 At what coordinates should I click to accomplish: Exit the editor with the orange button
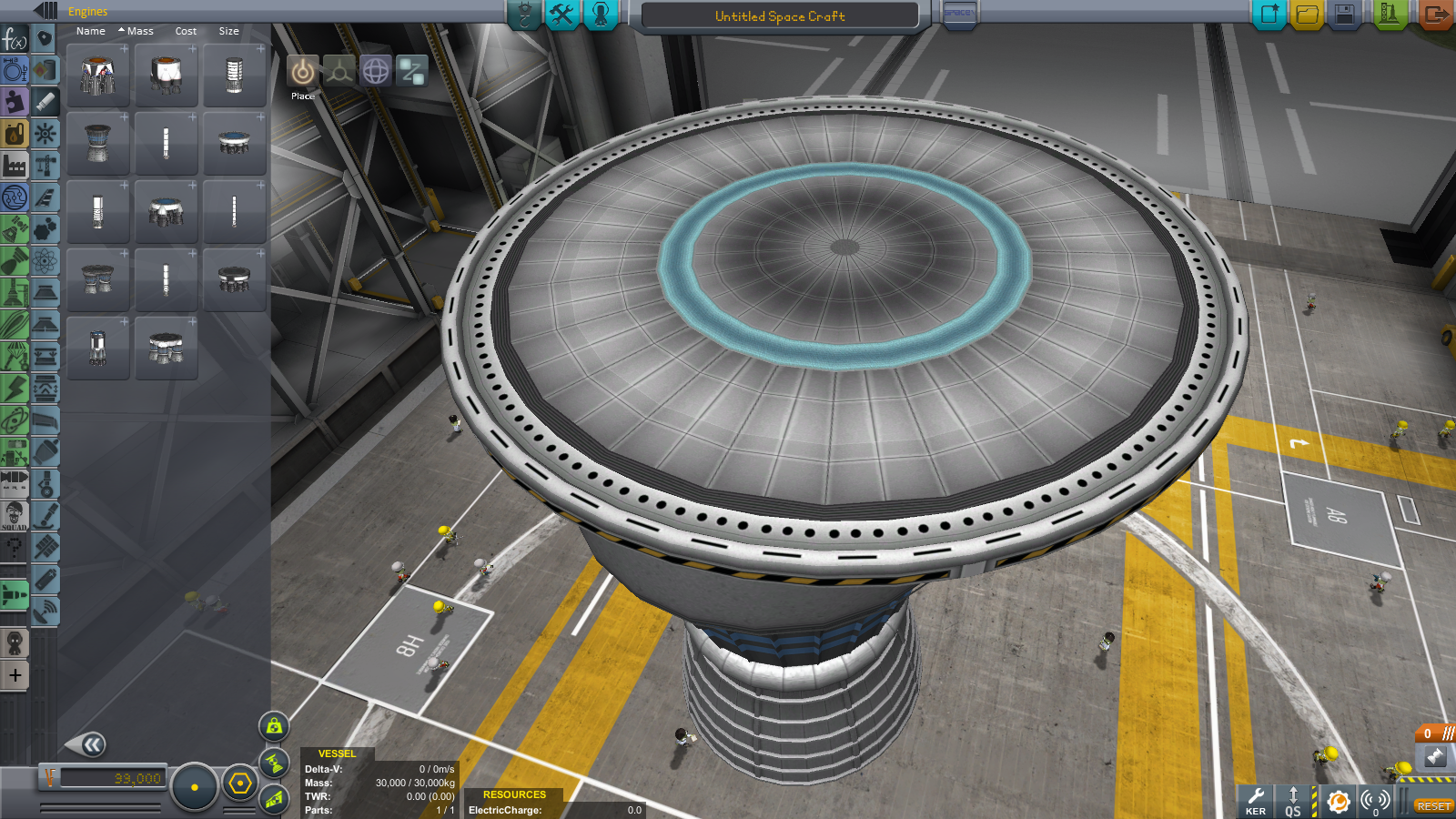[1436, 14]
